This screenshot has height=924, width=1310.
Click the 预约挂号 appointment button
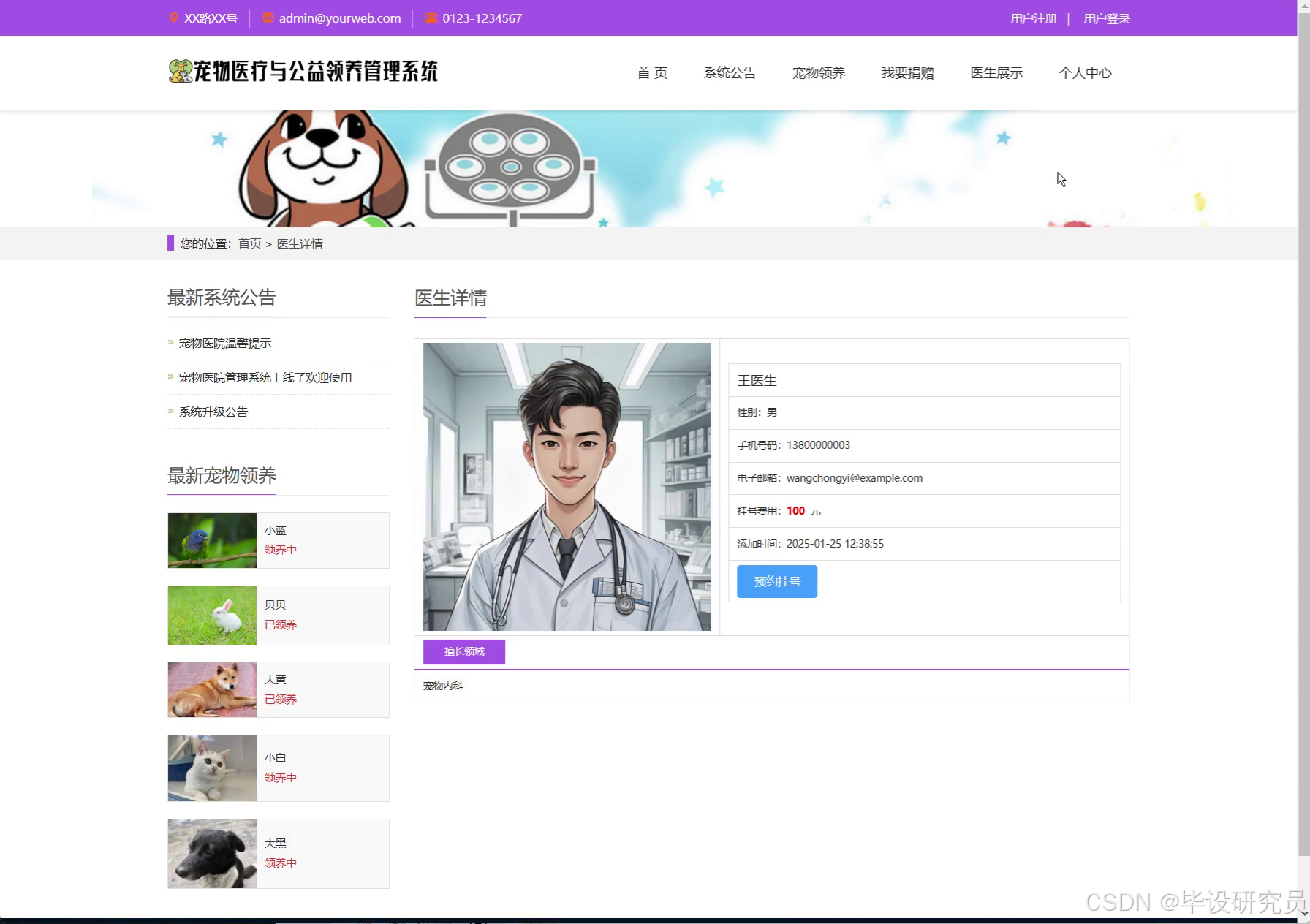point(777,581)
